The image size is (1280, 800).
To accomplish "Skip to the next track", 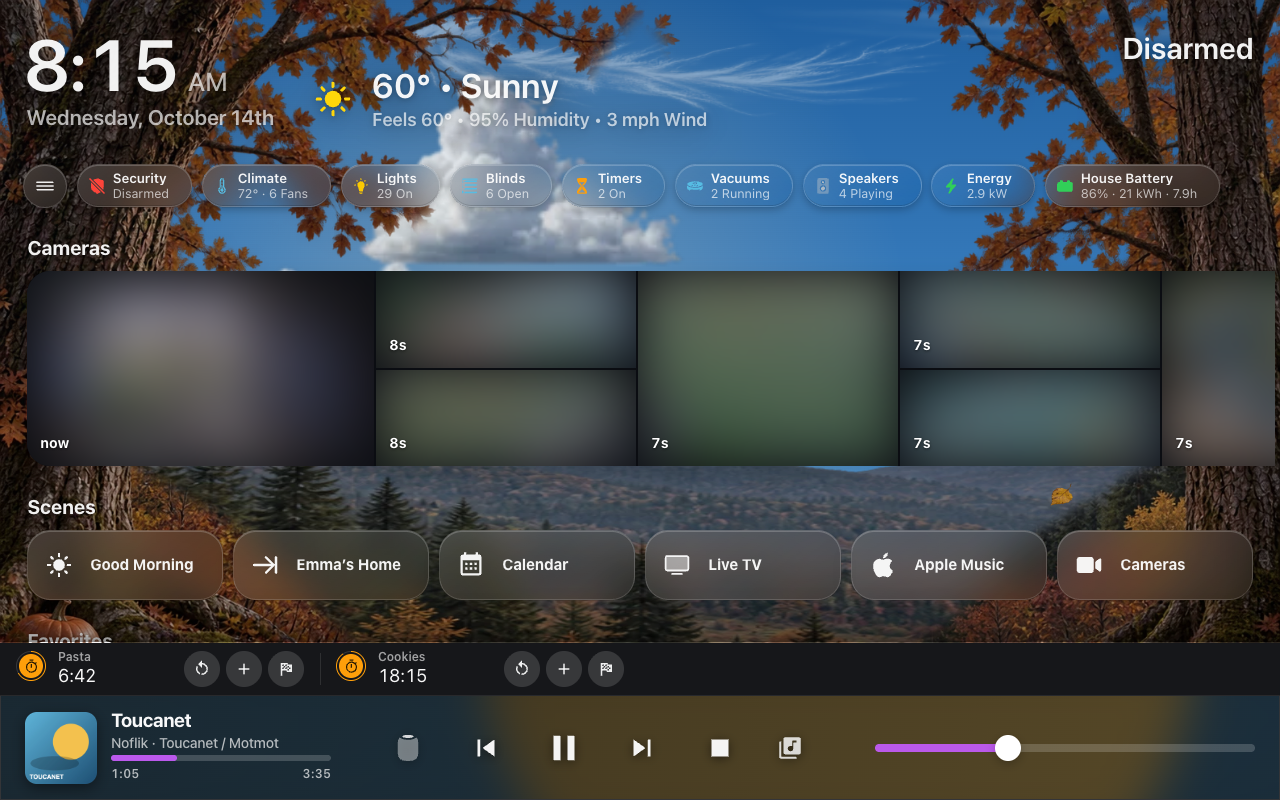I will 642,748.
